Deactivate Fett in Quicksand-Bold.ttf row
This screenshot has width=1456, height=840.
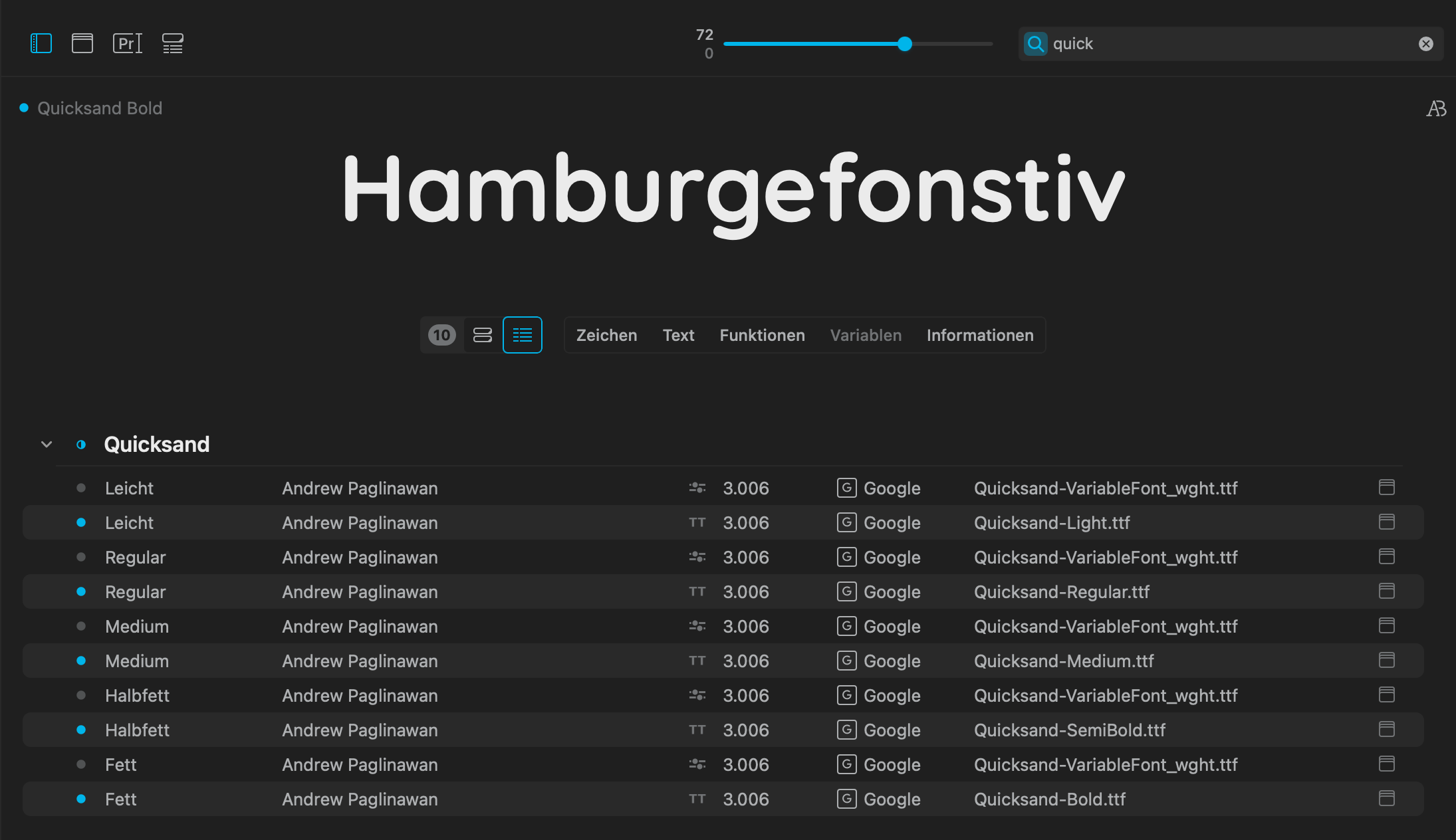click(x=81, y=799)
